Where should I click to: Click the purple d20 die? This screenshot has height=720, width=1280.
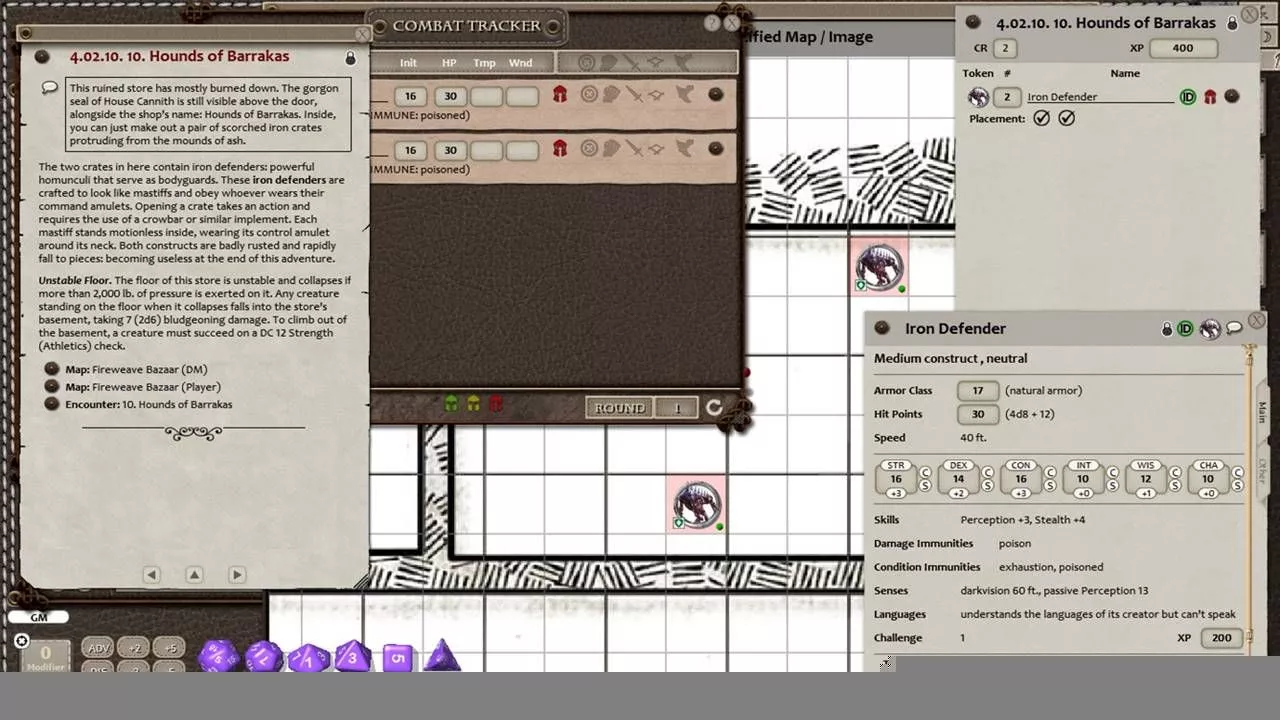(x=217, y=657)
